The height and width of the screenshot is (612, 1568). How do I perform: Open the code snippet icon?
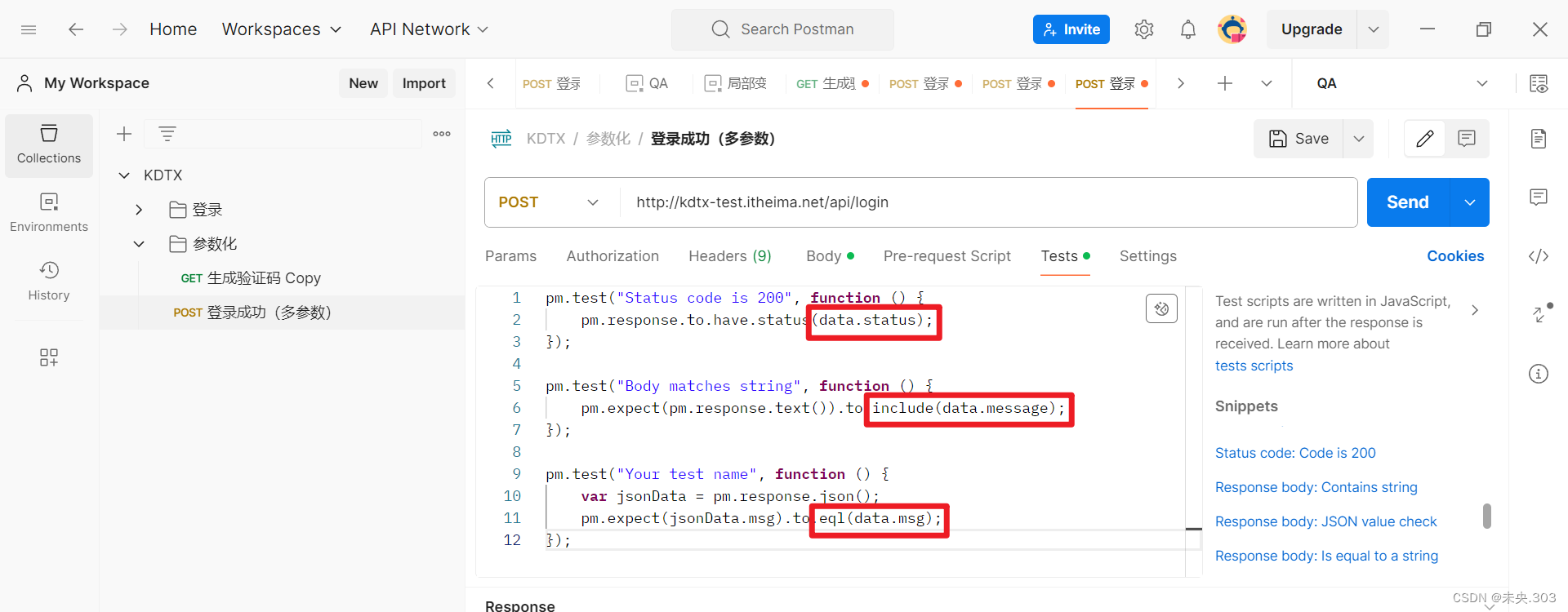coord(1539,256)
